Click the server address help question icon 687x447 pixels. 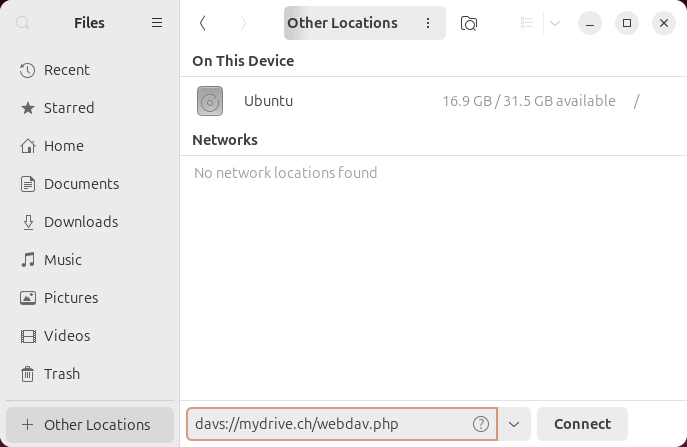[481, 424]
